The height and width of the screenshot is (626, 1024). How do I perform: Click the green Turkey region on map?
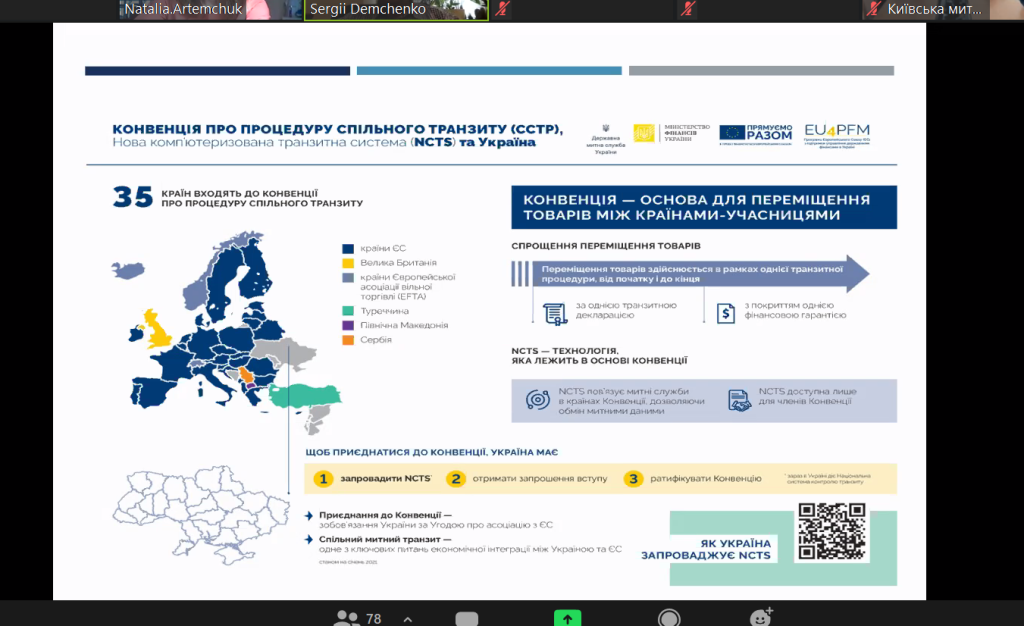click(x=305, y=396)
